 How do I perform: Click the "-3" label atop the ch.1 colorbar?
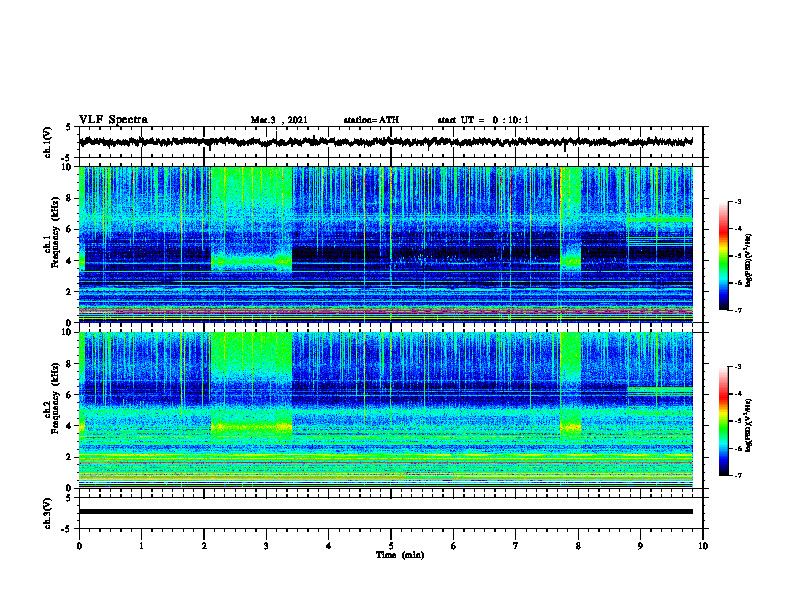pos(738,202)
